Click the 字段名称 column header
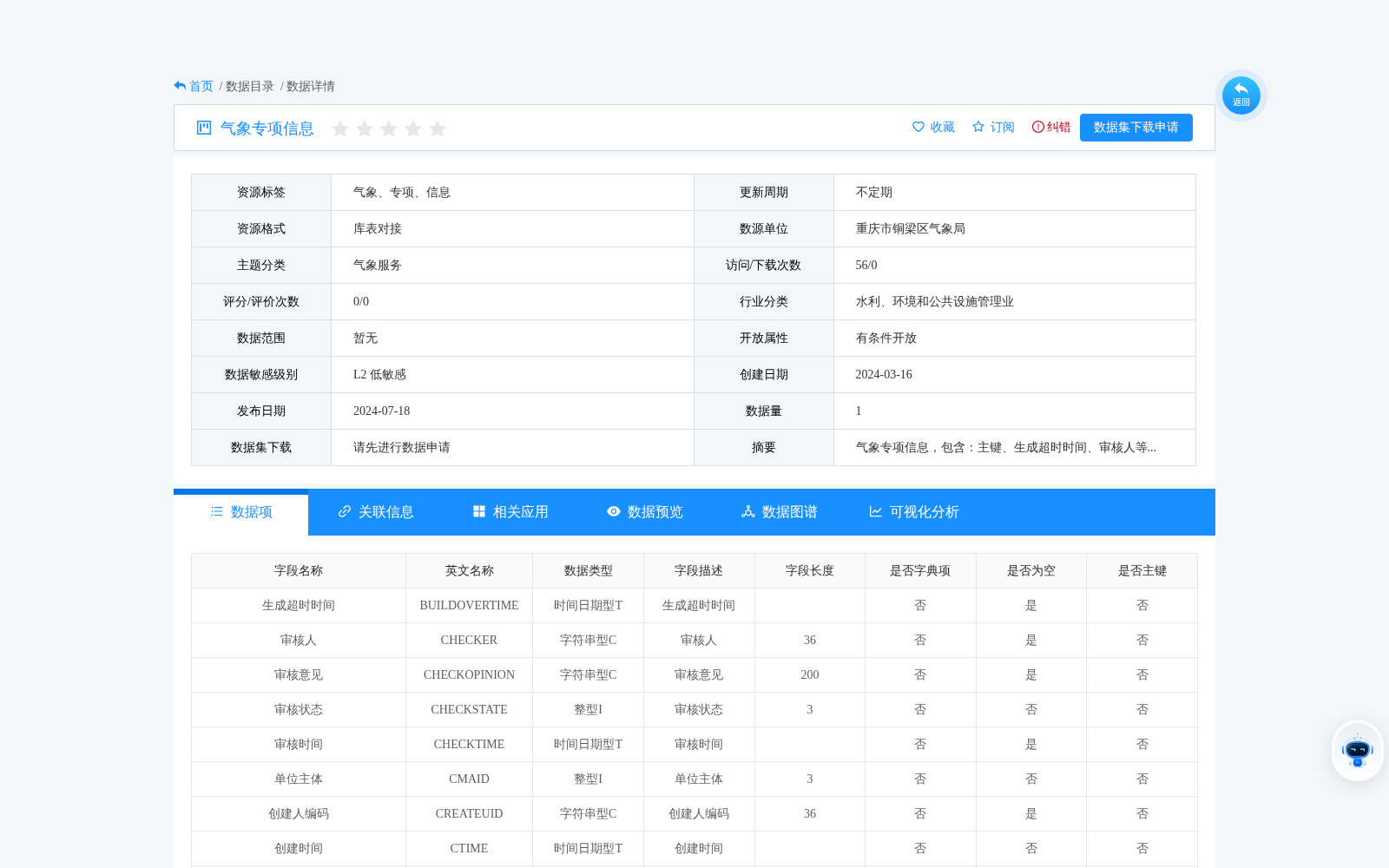 (x=299, y=571)
